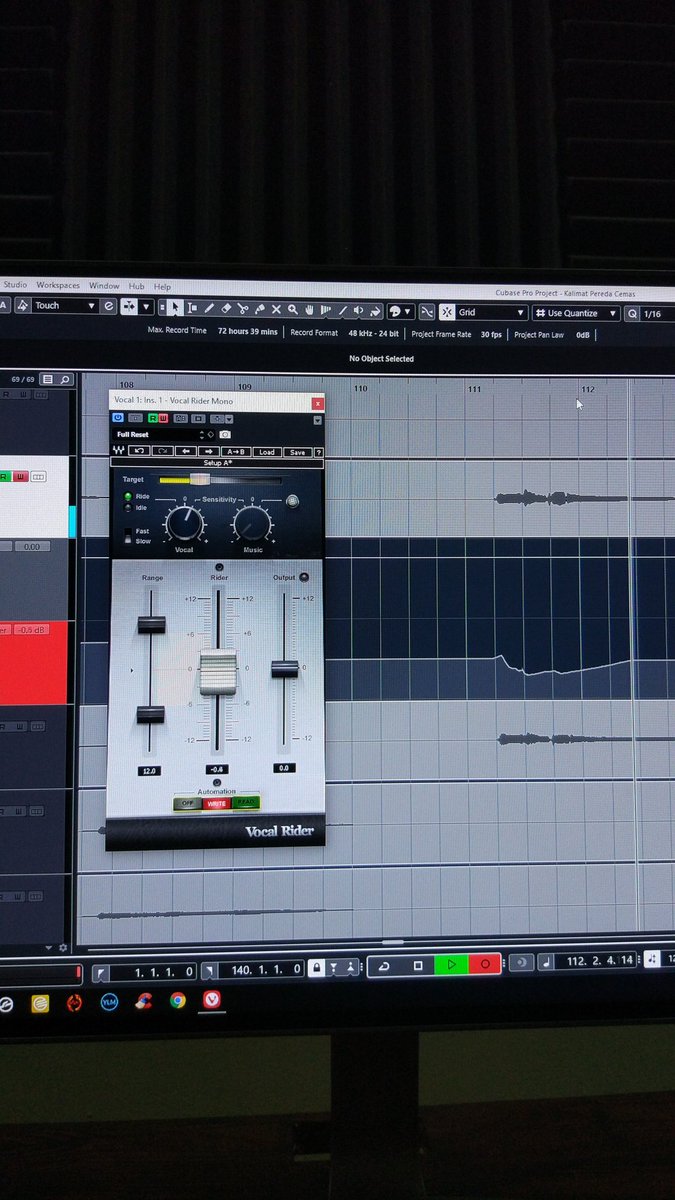The image size is (675, 1200).
Task: Select the Mute tool
Action: [x=276, y=310]
